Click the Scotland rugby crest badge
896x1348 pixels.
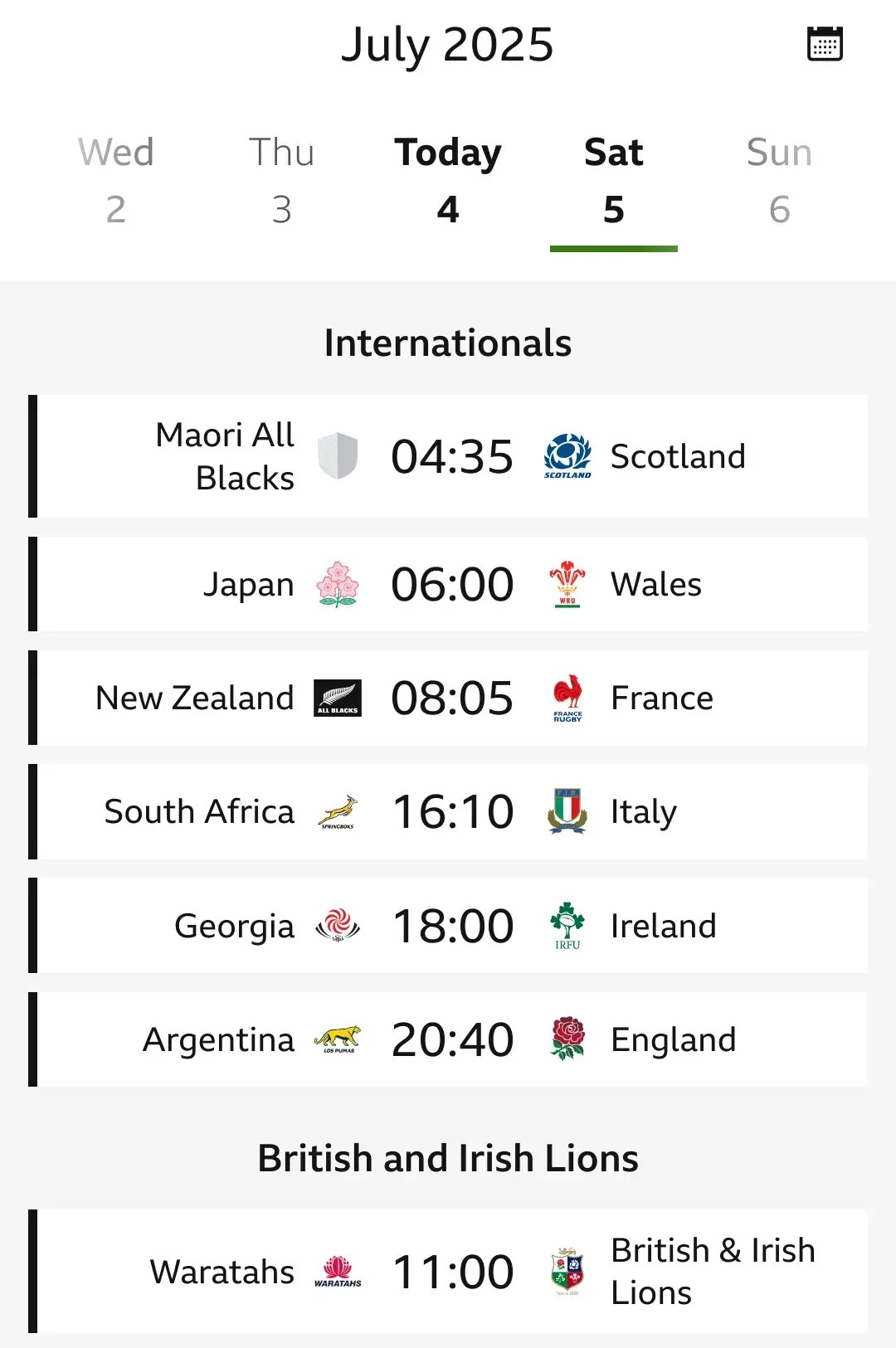567,455
